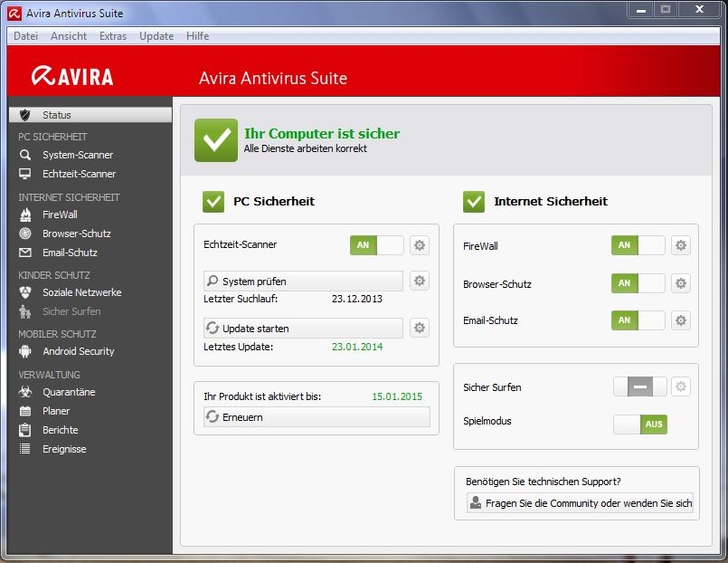Click the Status shield icon in sidebar

pyautogui.click(x=25, y=115)
